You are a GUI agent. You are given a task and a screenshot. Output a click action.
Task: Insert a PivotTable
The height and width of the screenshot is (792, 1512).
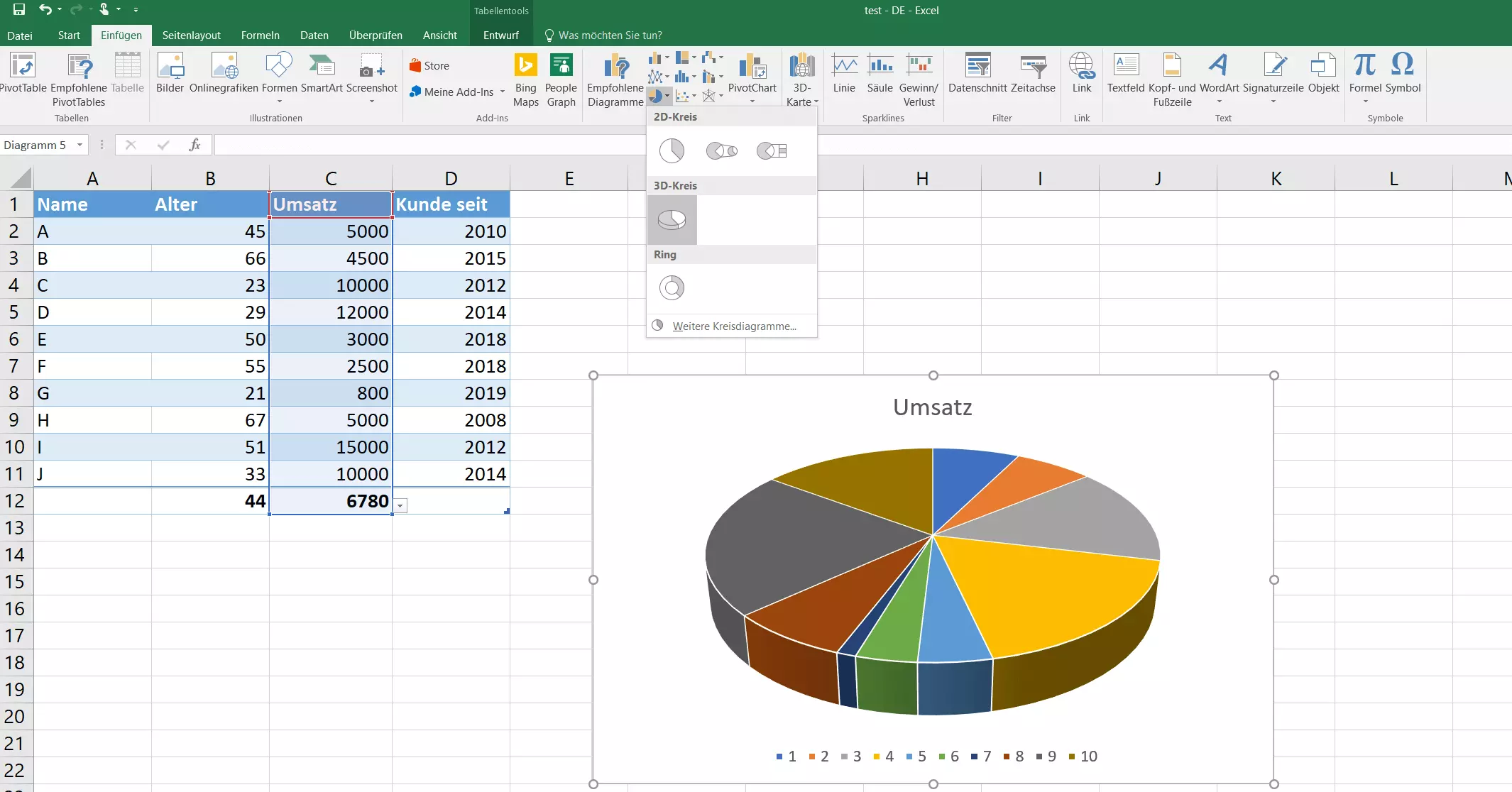click(x=23, y=73)
